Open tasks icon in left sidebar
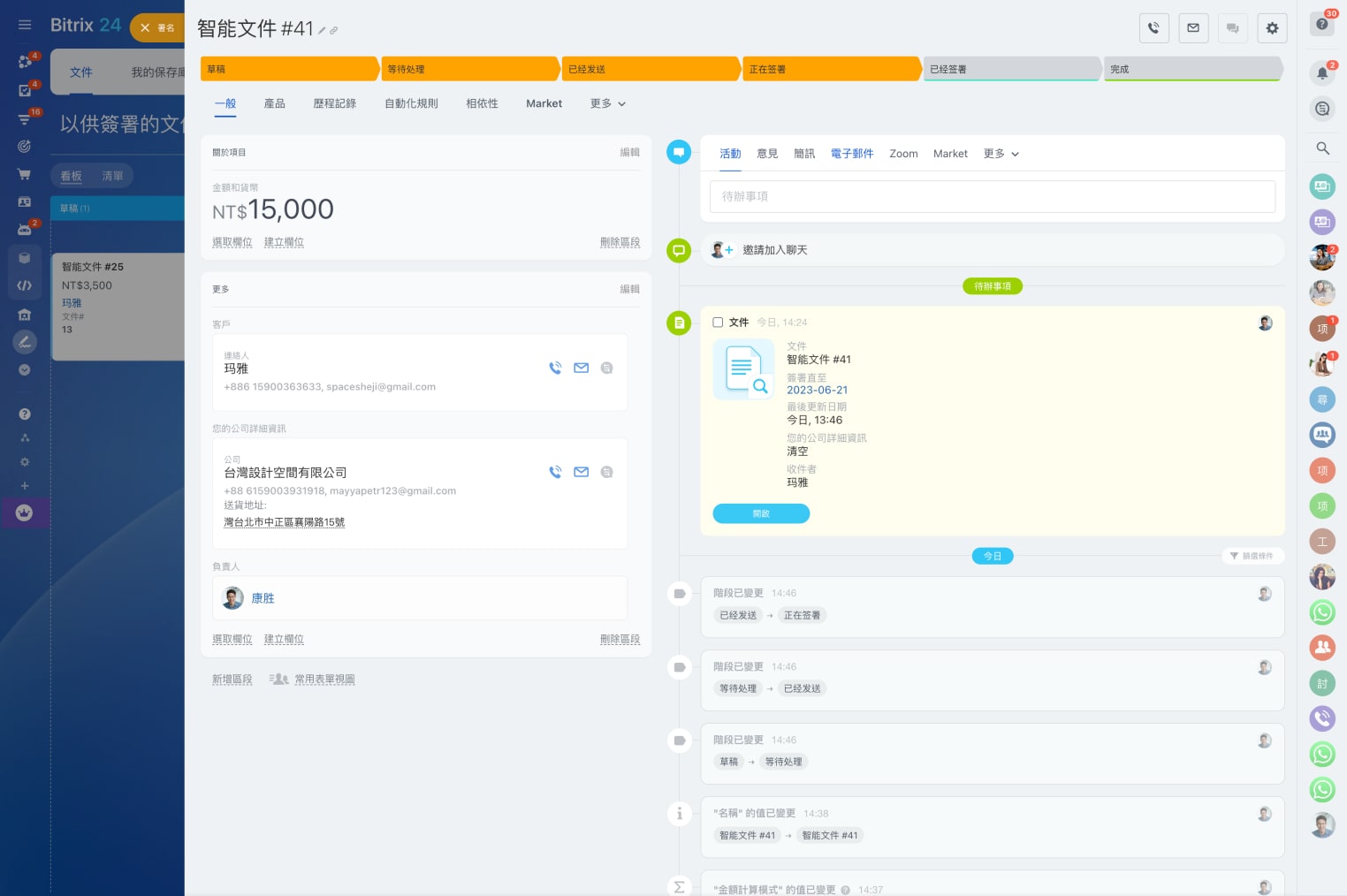Image resolution: width=1347 pixels, height=896 pixels. click(x=25, y=90)
